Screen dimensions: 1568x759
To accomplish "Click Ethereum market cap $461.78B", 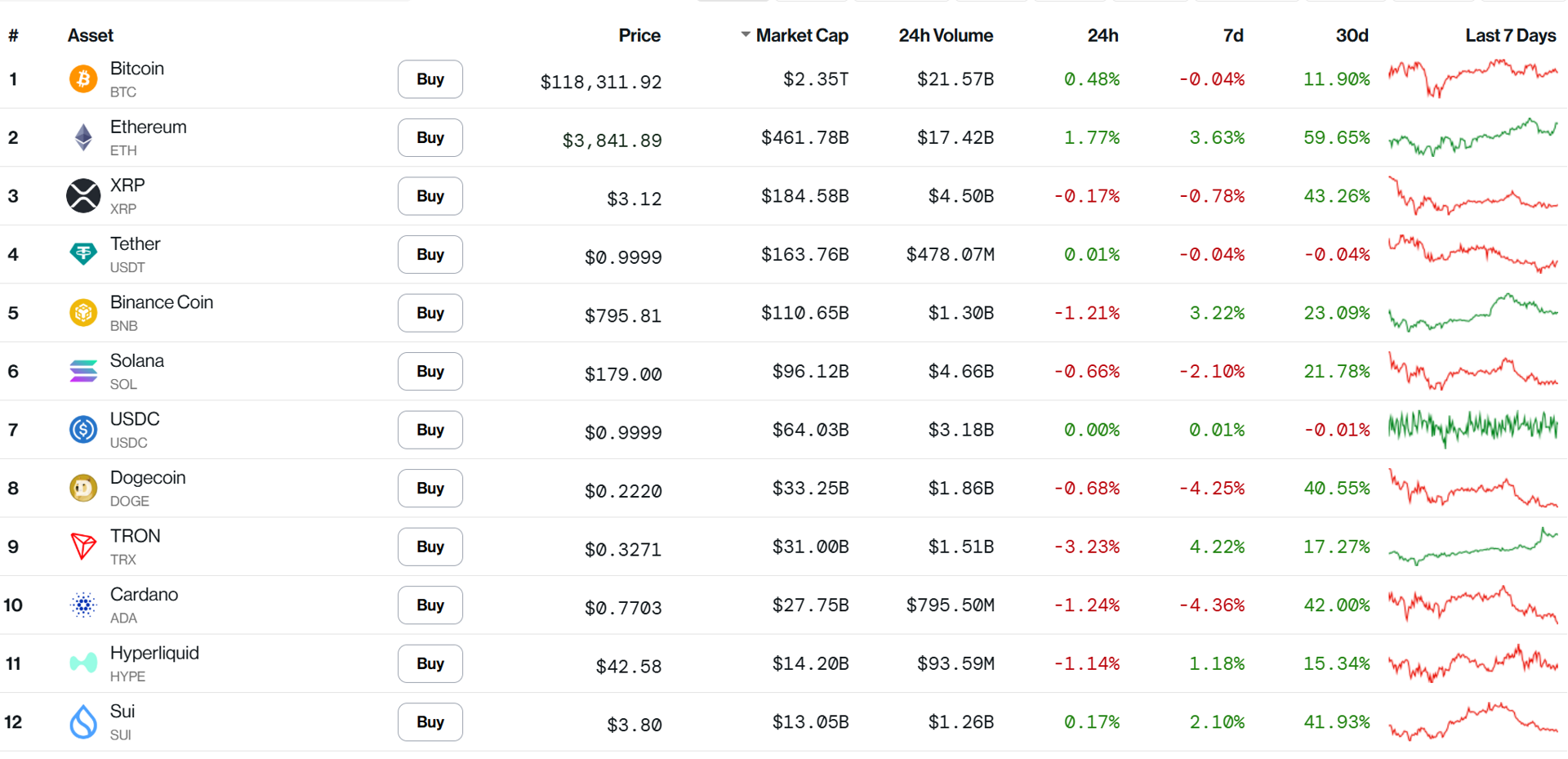I will coord(805,137).
